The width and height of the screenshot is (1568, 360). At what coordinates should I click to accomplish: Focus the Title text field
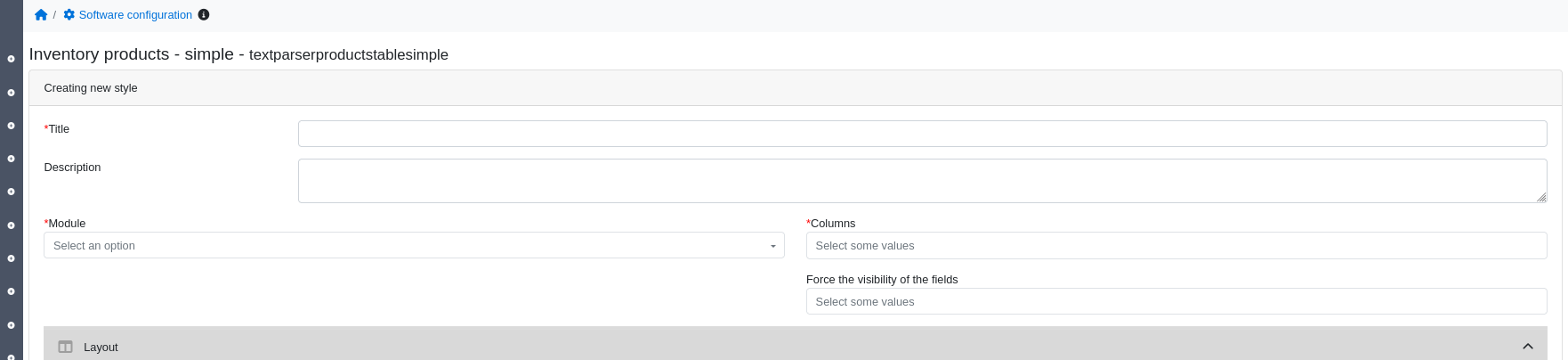tap(923, 134)
